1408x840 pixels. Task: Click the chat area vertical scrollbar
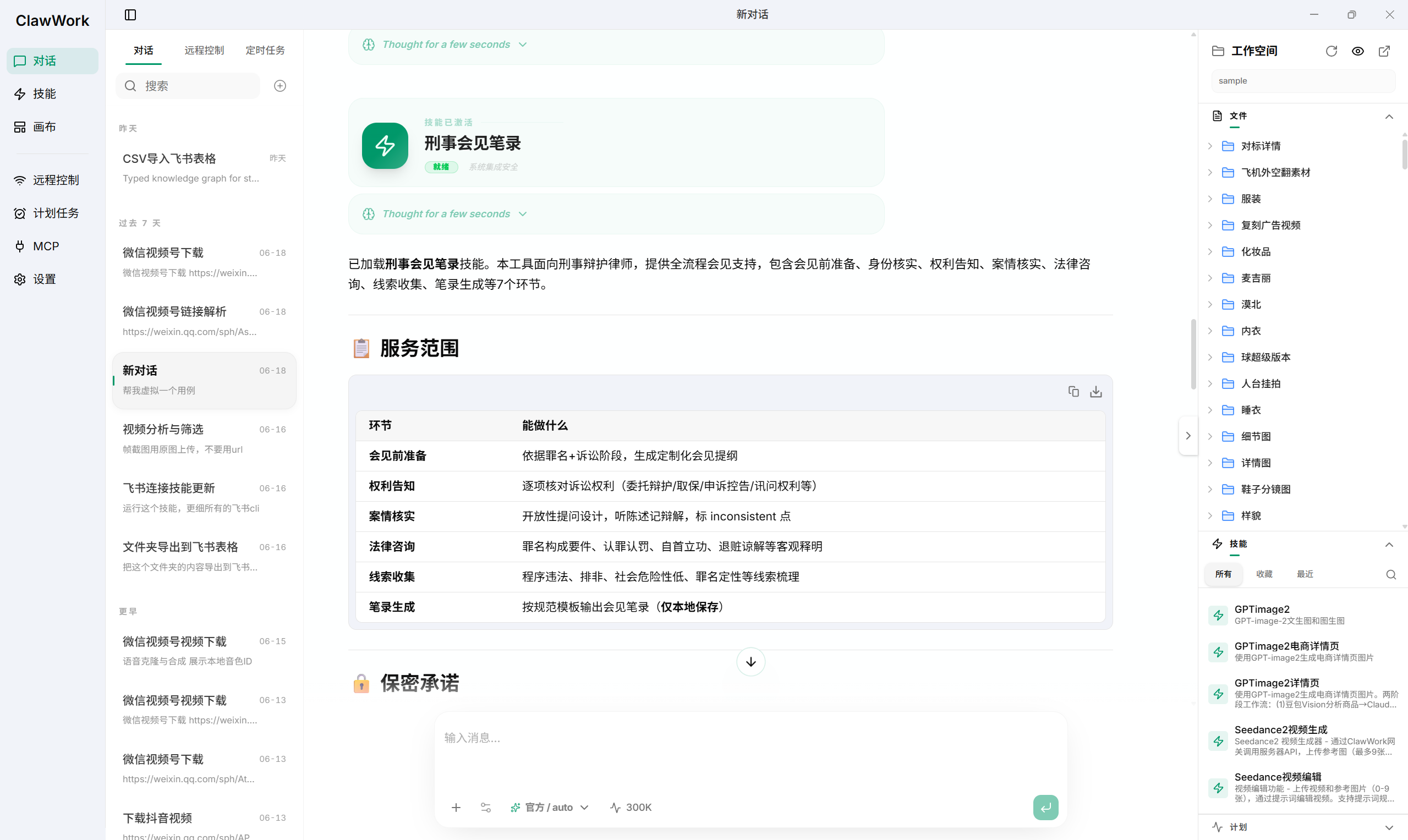coord(1193,355)
